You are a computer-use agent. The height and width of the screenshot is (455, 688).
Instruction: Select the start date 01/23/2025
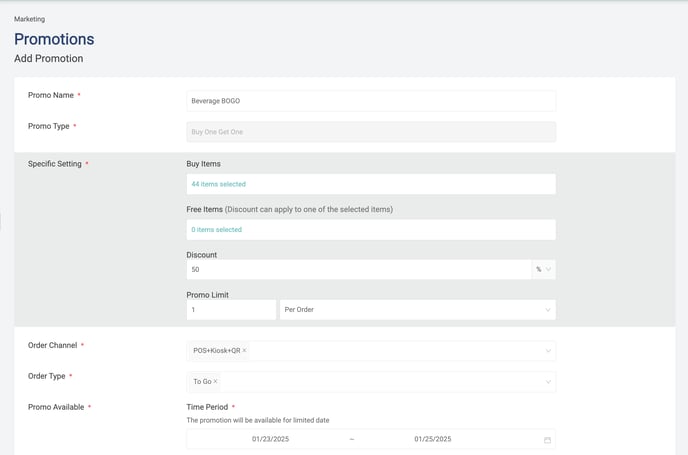[x=270, y=439]
